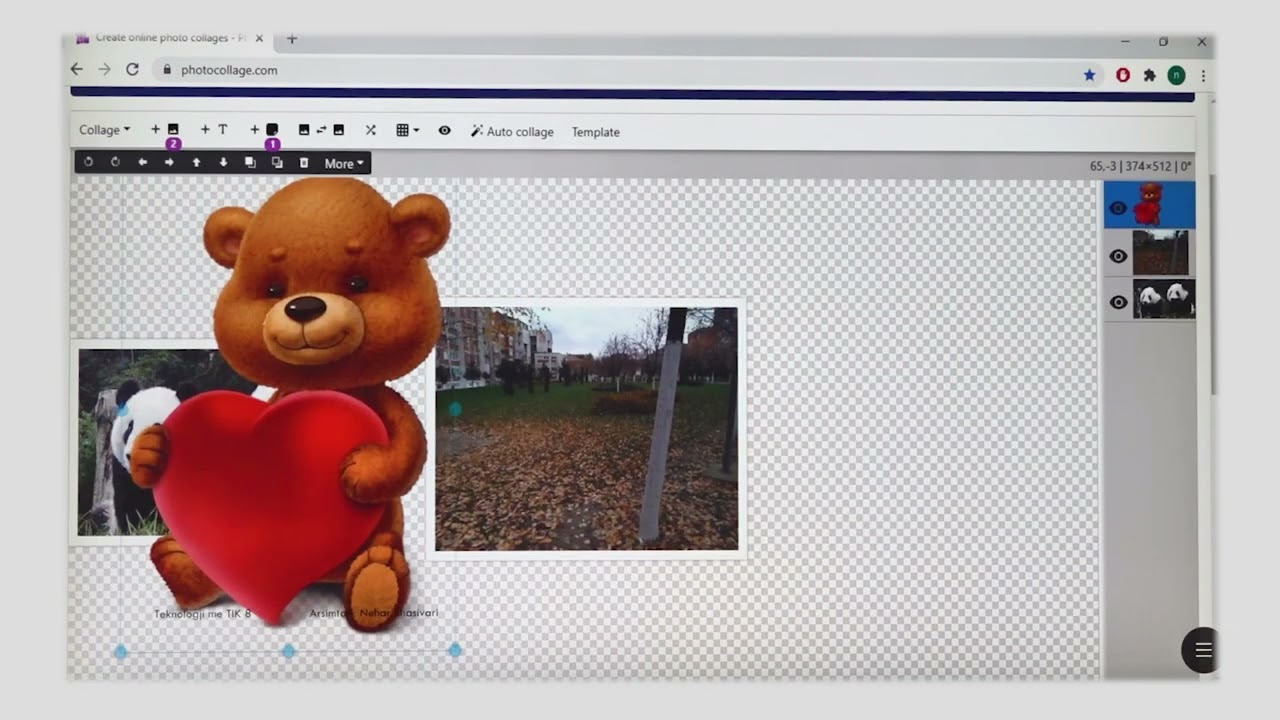Add a sticker or shape element
1280x720 pixels.
coord(264,130)
